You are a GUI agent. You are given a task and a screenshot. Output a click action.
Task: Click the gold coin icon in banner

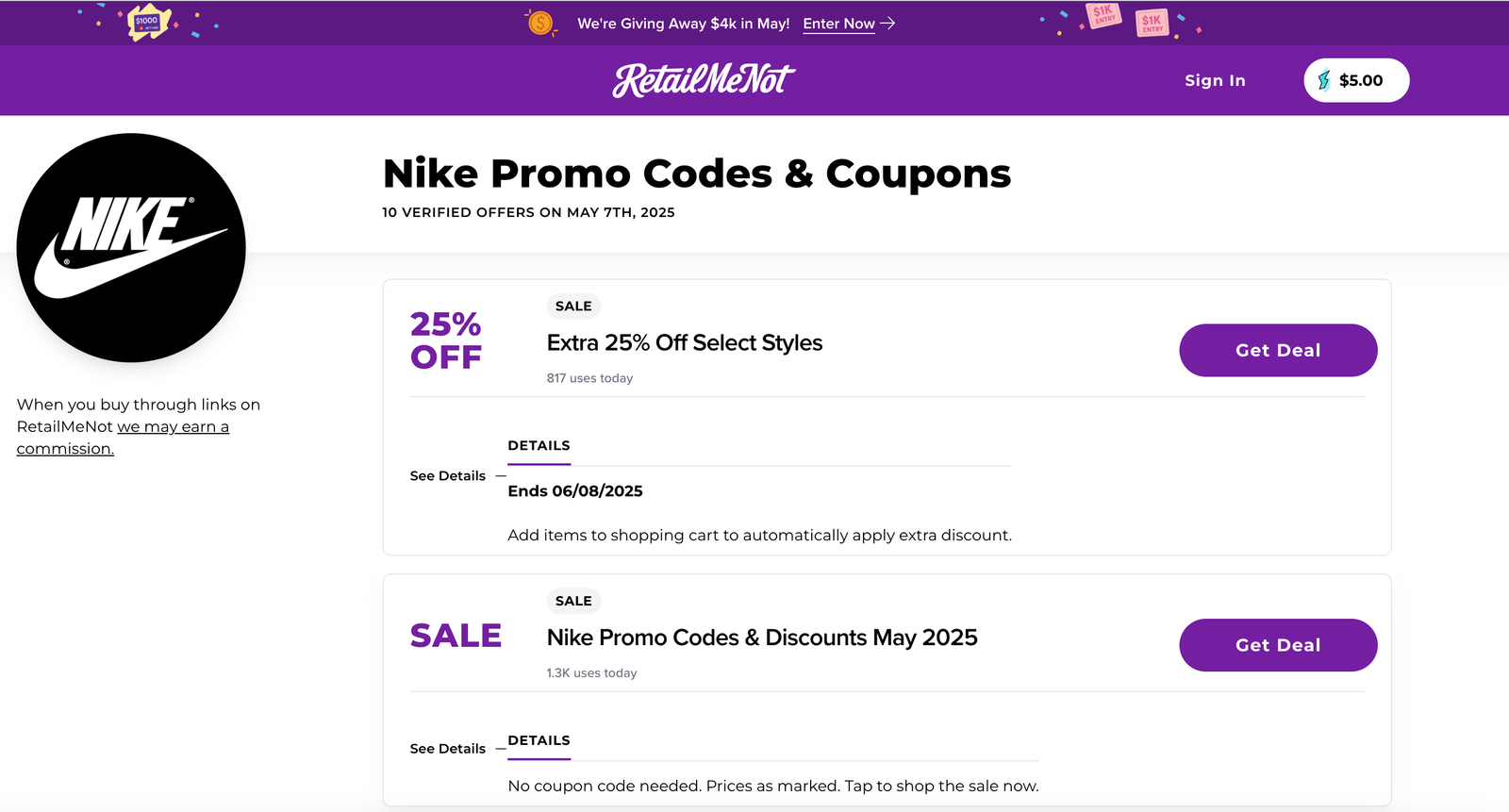(x=540, y=23)
